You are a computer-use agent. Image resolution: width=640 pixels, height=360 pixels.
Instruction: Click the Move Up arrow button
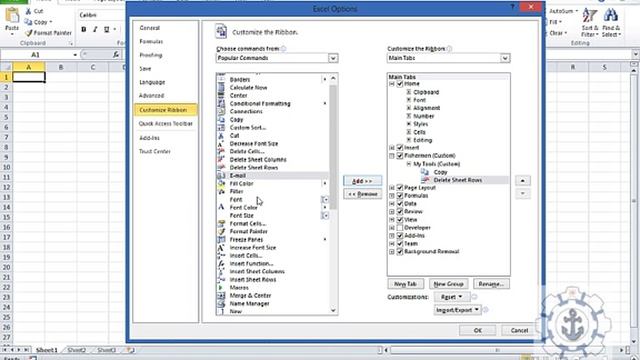pos(523,180)
